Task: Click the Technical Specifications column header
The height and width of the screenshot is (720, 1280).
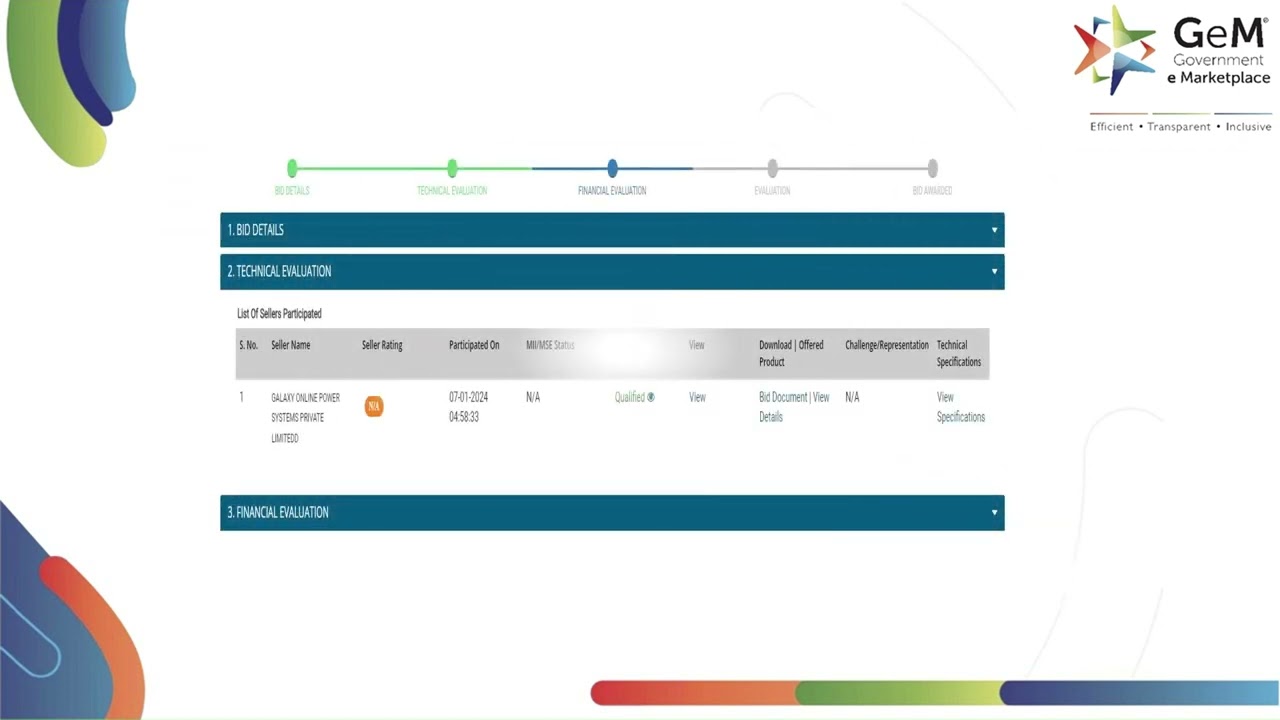Action: click(959, 353)
